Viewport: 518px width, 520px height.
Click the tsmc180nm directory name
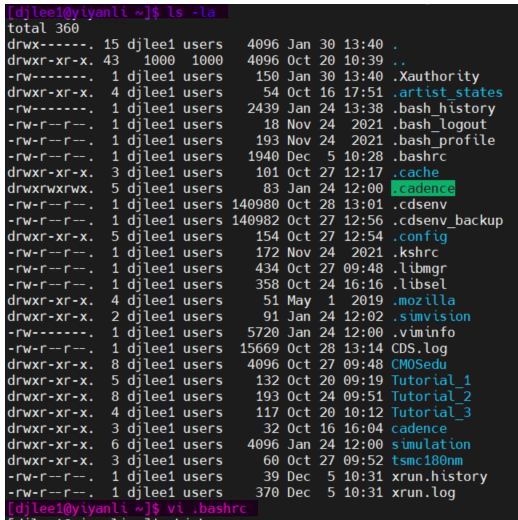[427, 461]
